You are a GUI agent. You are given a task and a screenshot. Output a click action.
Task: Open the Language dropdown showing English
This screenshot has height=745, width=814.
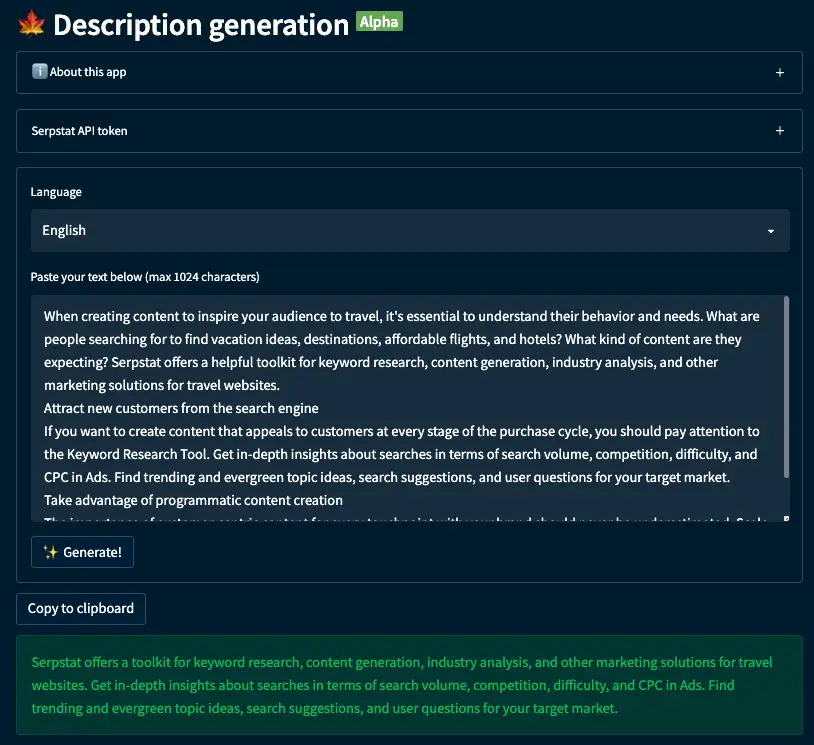coord(410,231)
